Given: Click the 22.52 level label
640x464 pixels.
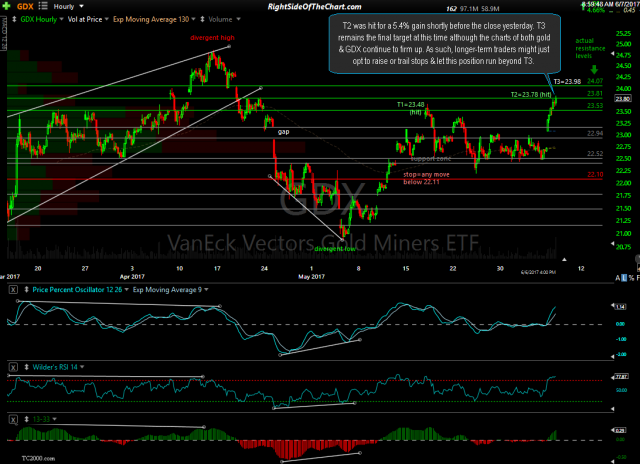Looking at the screenshot, I should pos(595,153).
